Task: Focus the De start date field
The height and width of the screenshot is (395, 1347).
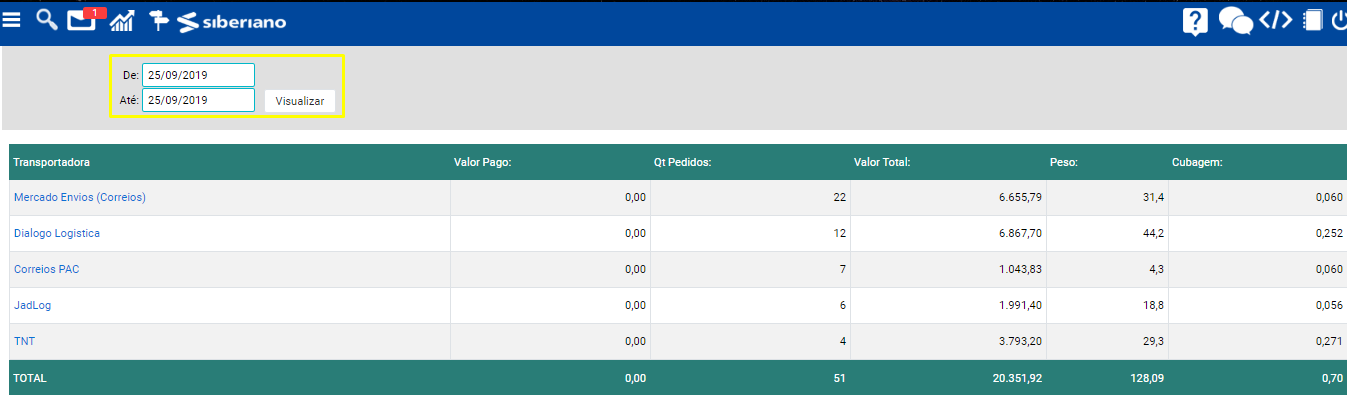Action: tap(198, 75)
